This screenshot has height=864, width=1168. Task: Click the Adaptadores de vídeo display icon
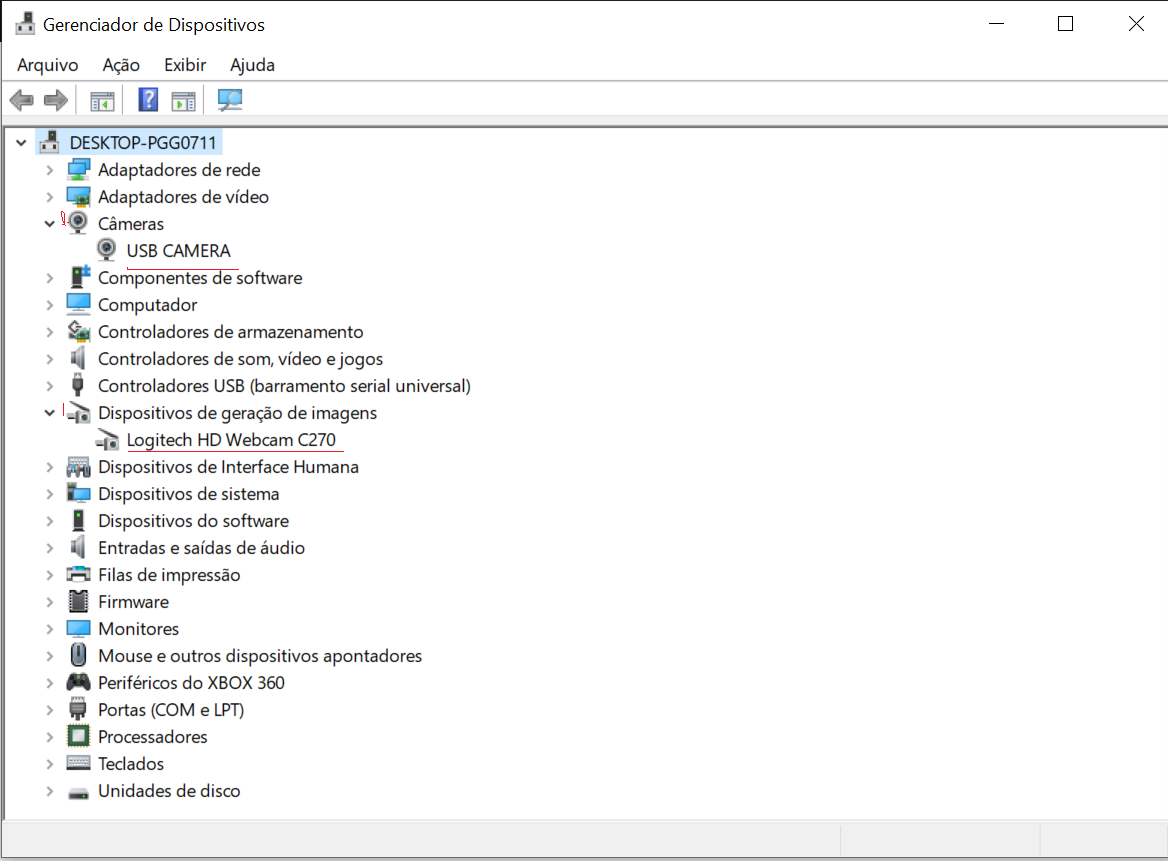[78, 197]
